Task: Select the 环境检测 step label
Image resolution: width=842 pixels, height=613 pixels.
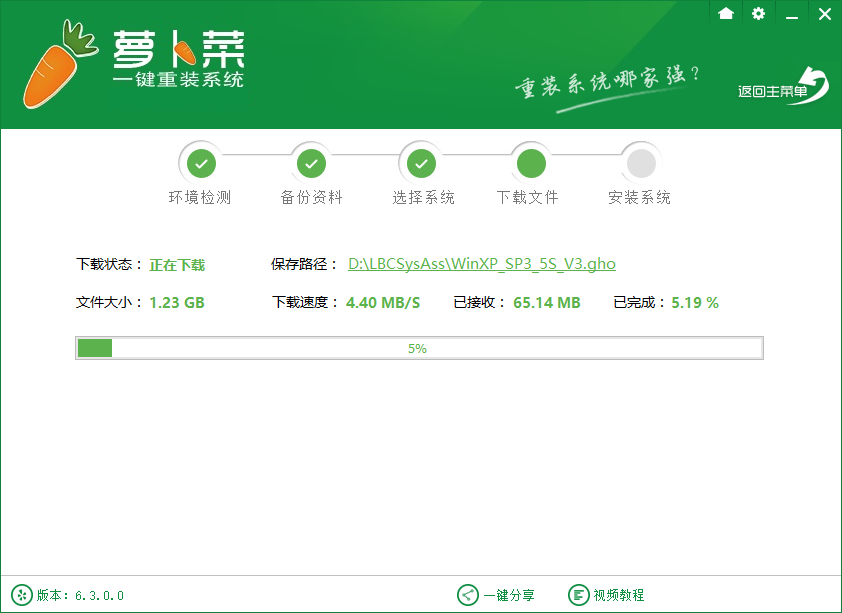Action: click(199, 198)
